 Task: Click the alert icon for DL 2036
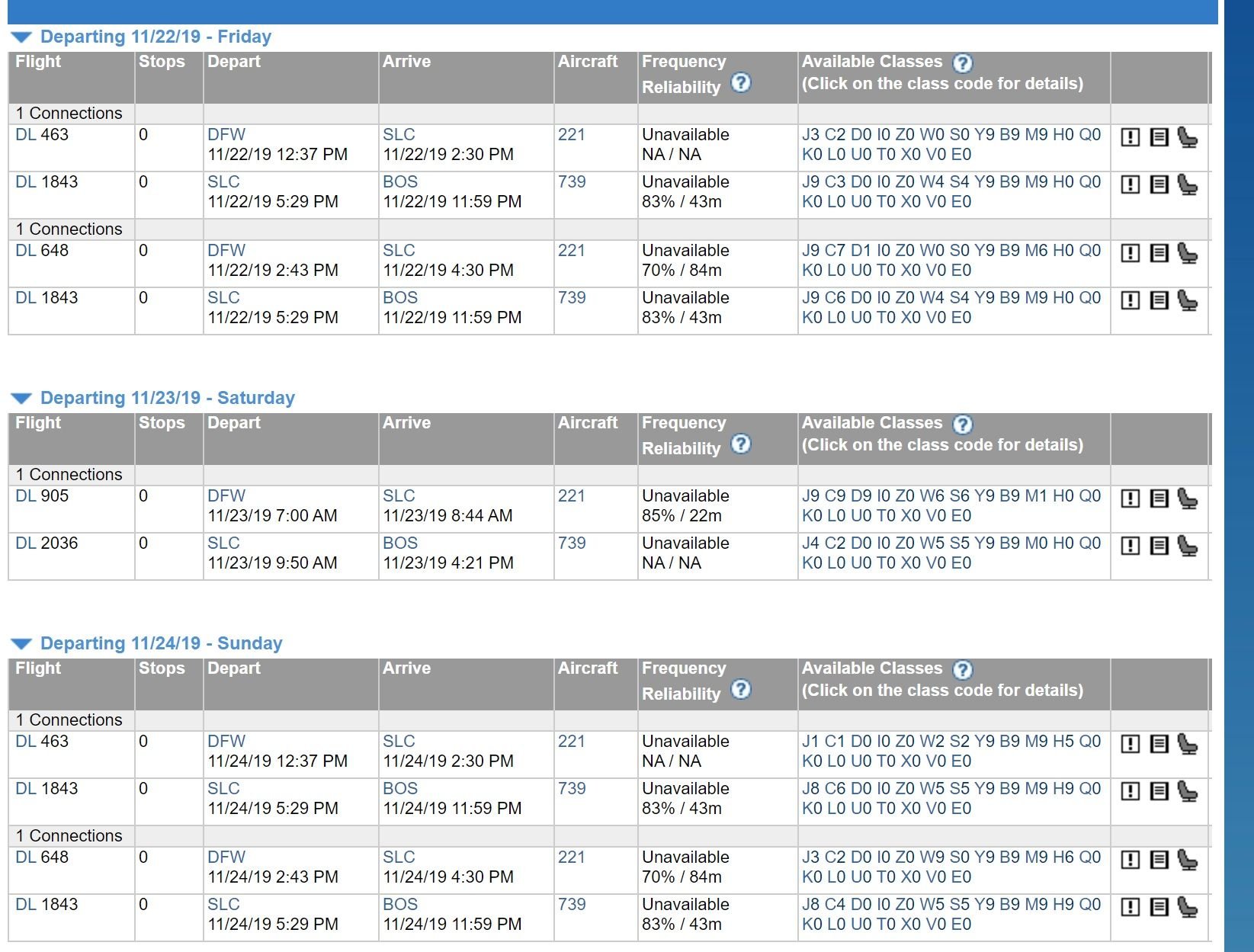[x=1131, y=547]
